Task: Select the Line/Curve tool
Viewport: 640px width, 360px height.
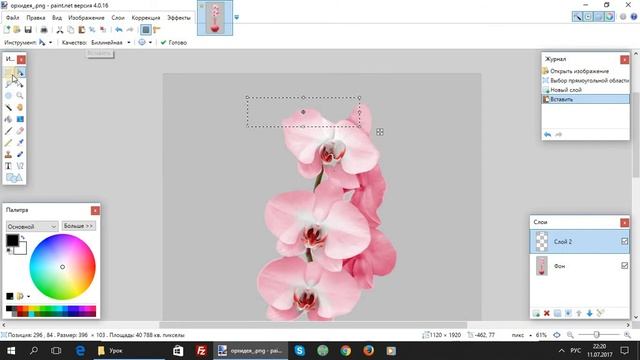Action: point(20,166)
